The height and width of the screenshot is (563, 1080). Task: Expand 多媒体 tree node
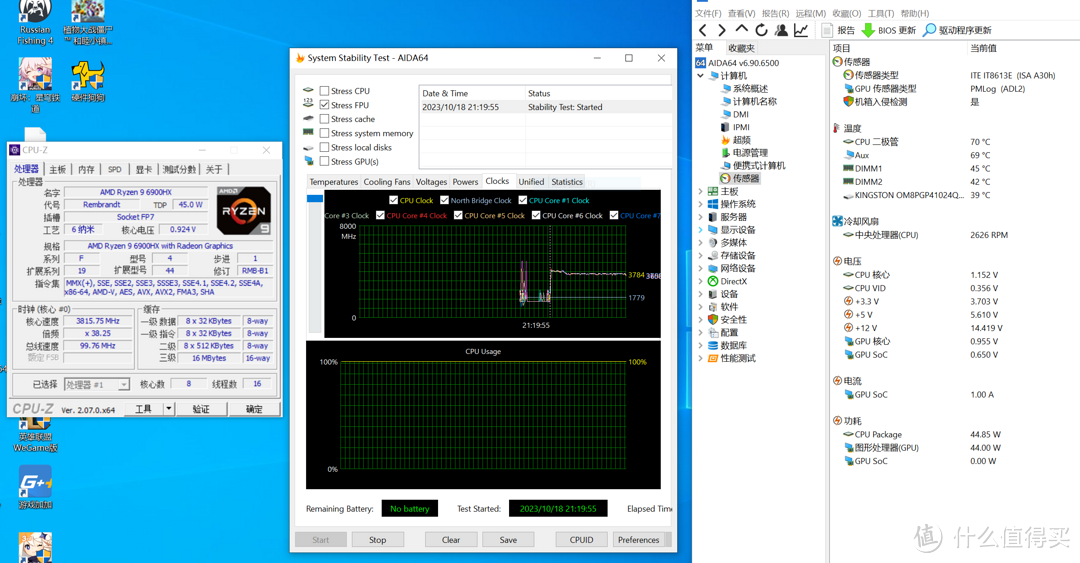point(700,243)
